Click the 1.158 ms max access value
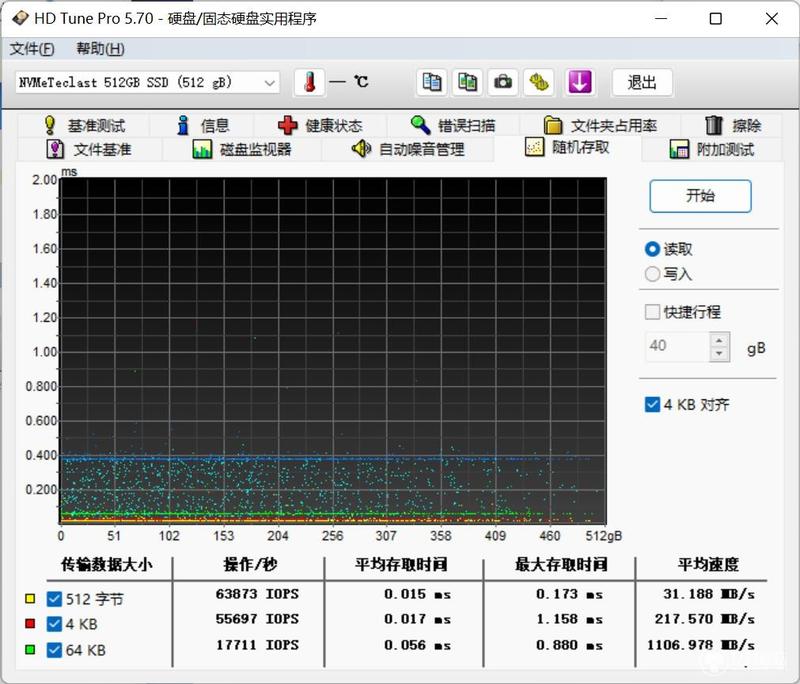Screen dimensions: 800x684 click(569, 619)
